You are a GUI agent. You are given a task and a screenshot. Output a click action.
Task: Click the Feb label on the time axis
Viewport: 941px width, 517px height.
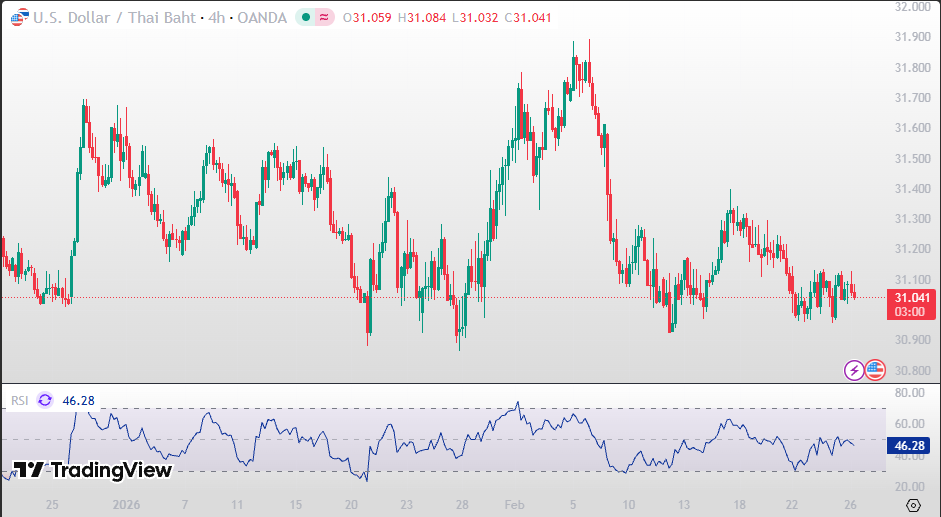515,504
